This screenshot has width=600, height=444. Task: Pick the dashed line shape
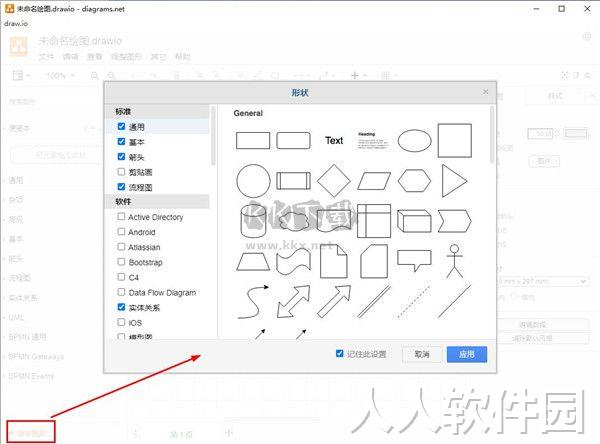(414, 302)
